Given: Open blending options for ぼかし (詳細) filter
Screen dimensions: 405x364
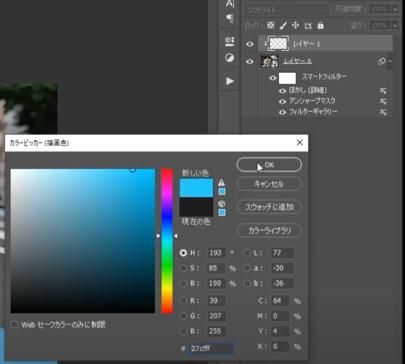Looking at the screenshot, I should [x=383, y=91].
